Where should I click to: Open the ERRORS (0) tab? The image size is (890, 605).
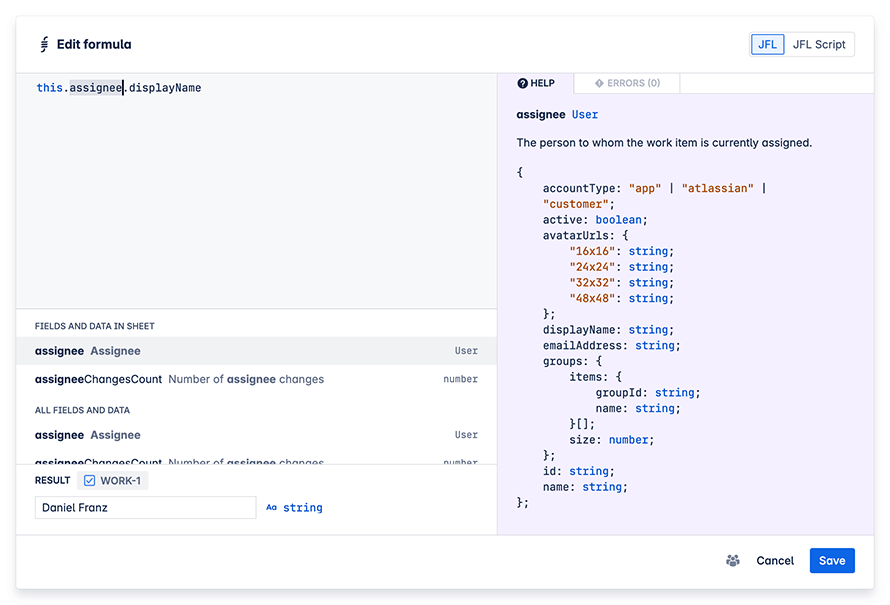tap(627, 84)
